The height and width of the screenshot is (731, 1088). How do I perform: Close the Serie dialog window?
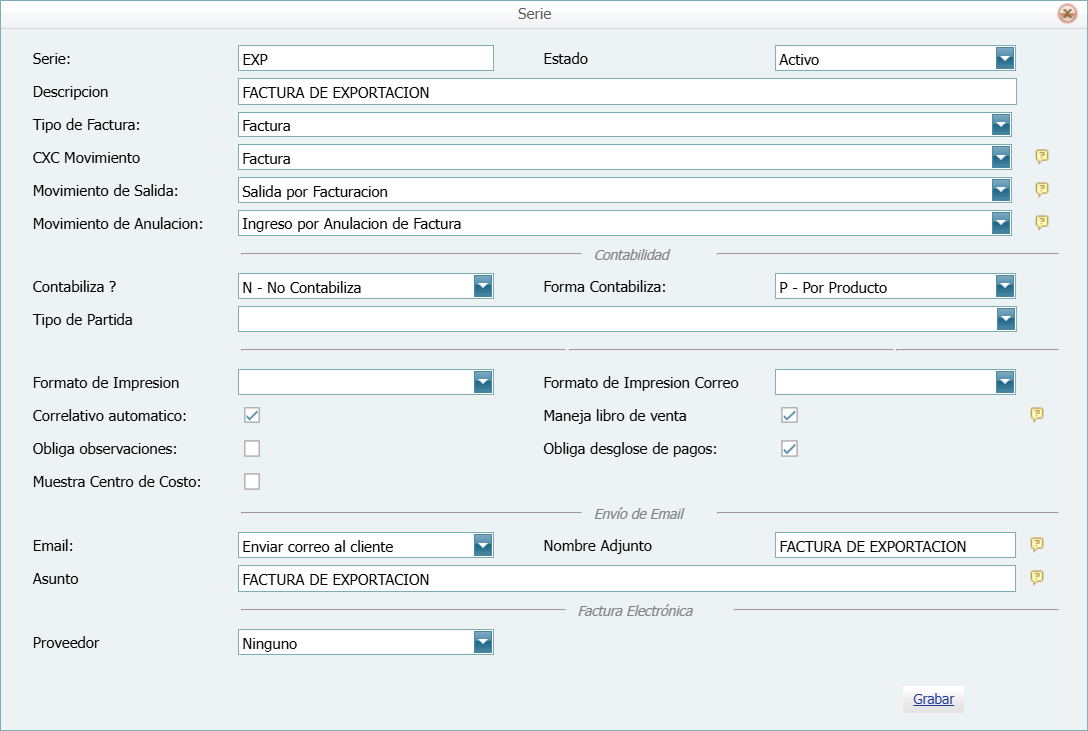click(1067, 14)
